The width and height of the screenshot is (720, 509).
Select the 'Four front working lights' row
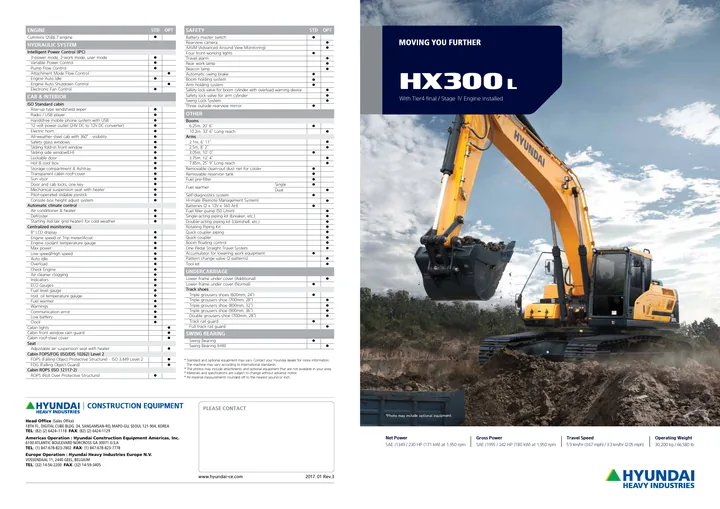coord(259,53)
